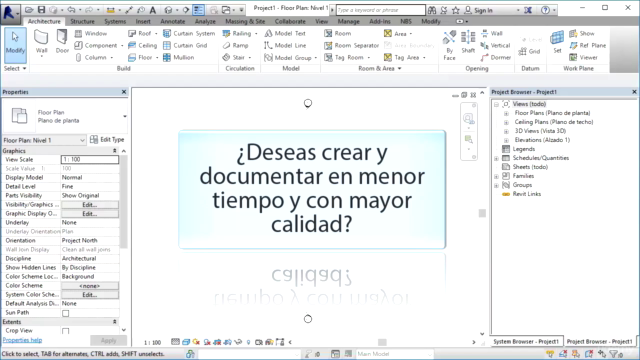Expand the Room & Area panel dropdown

point(380,69)
